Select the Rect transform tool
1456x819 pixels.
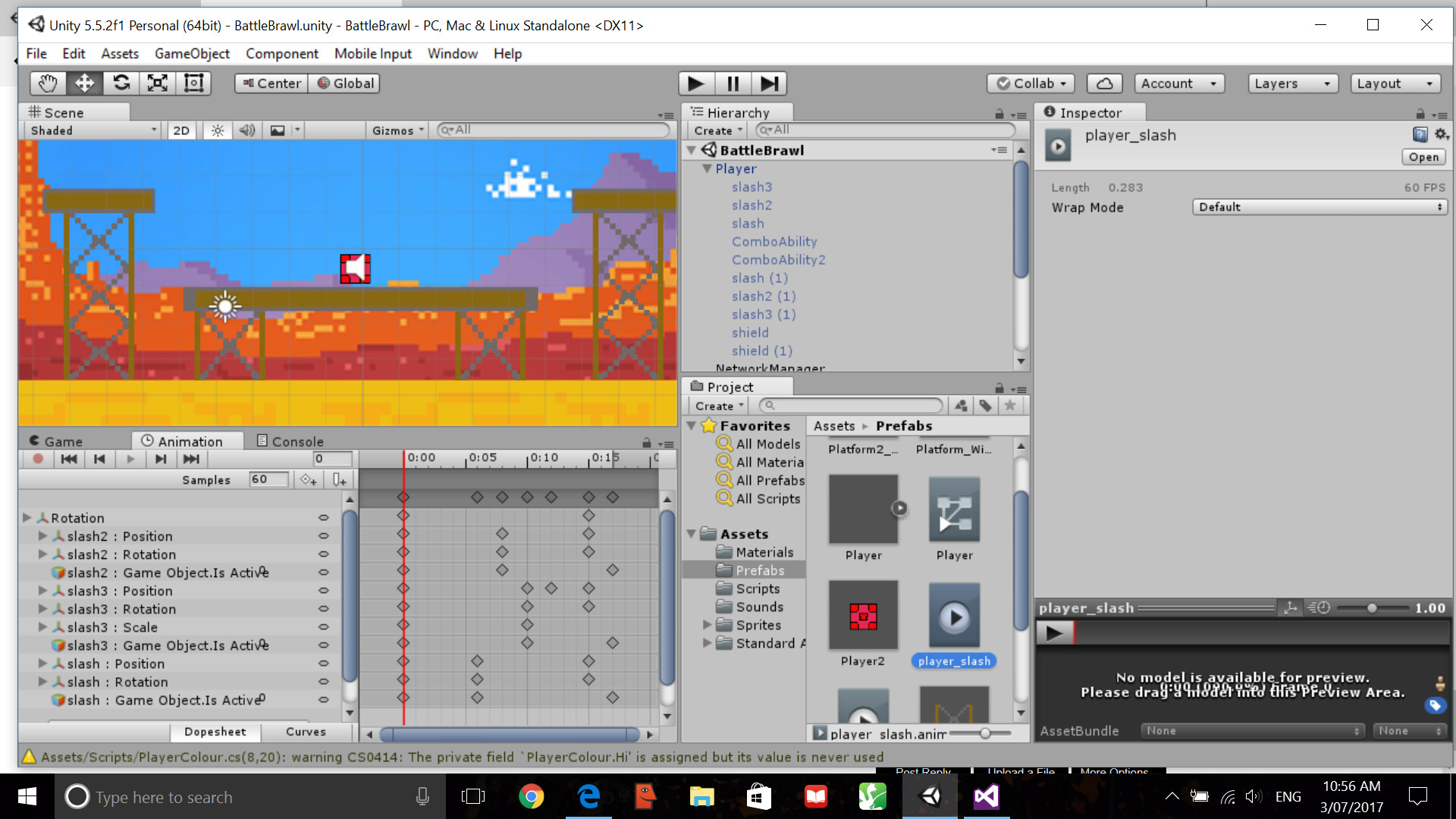click(193, 83)
